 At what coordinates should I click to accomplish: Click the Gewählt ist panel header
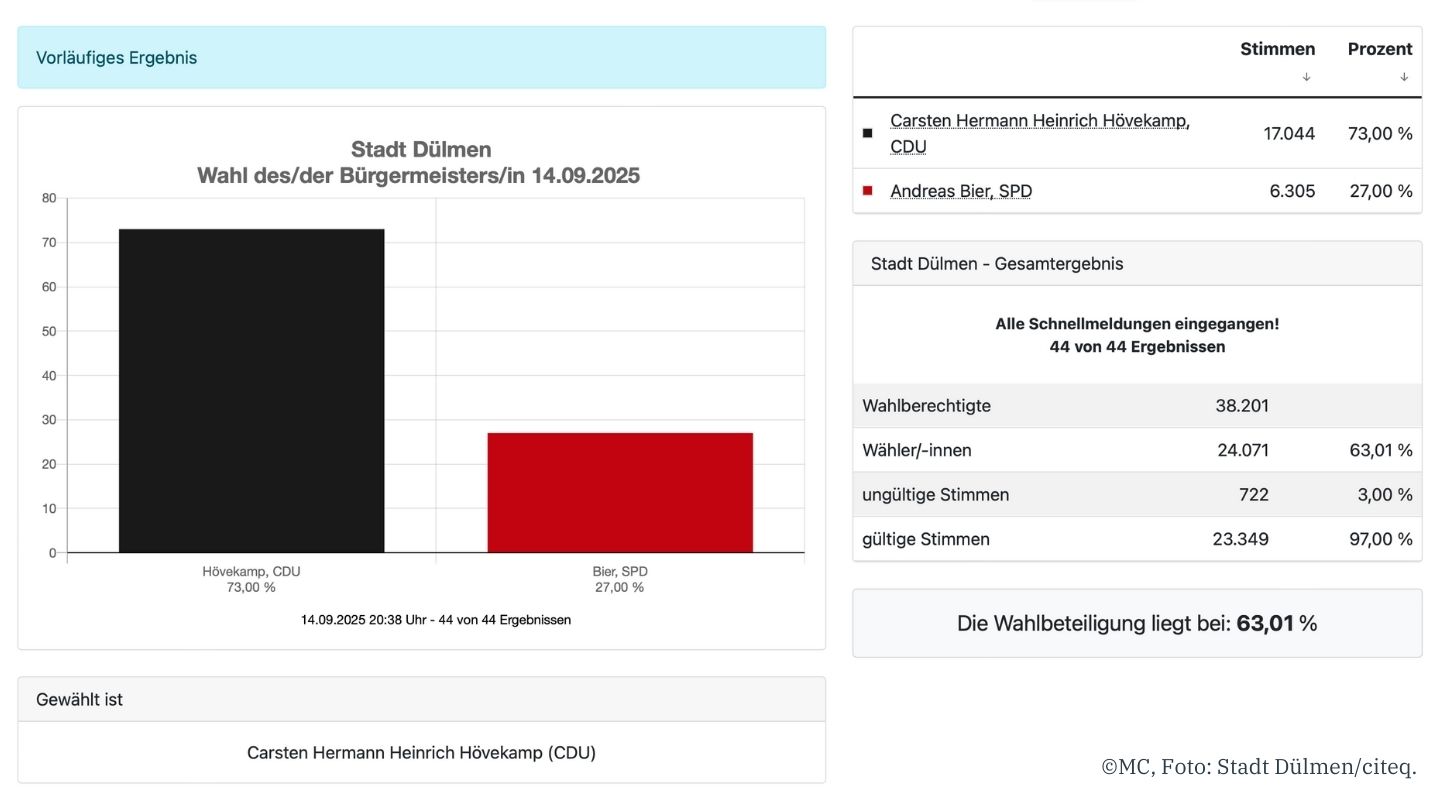tap(421, 700)
